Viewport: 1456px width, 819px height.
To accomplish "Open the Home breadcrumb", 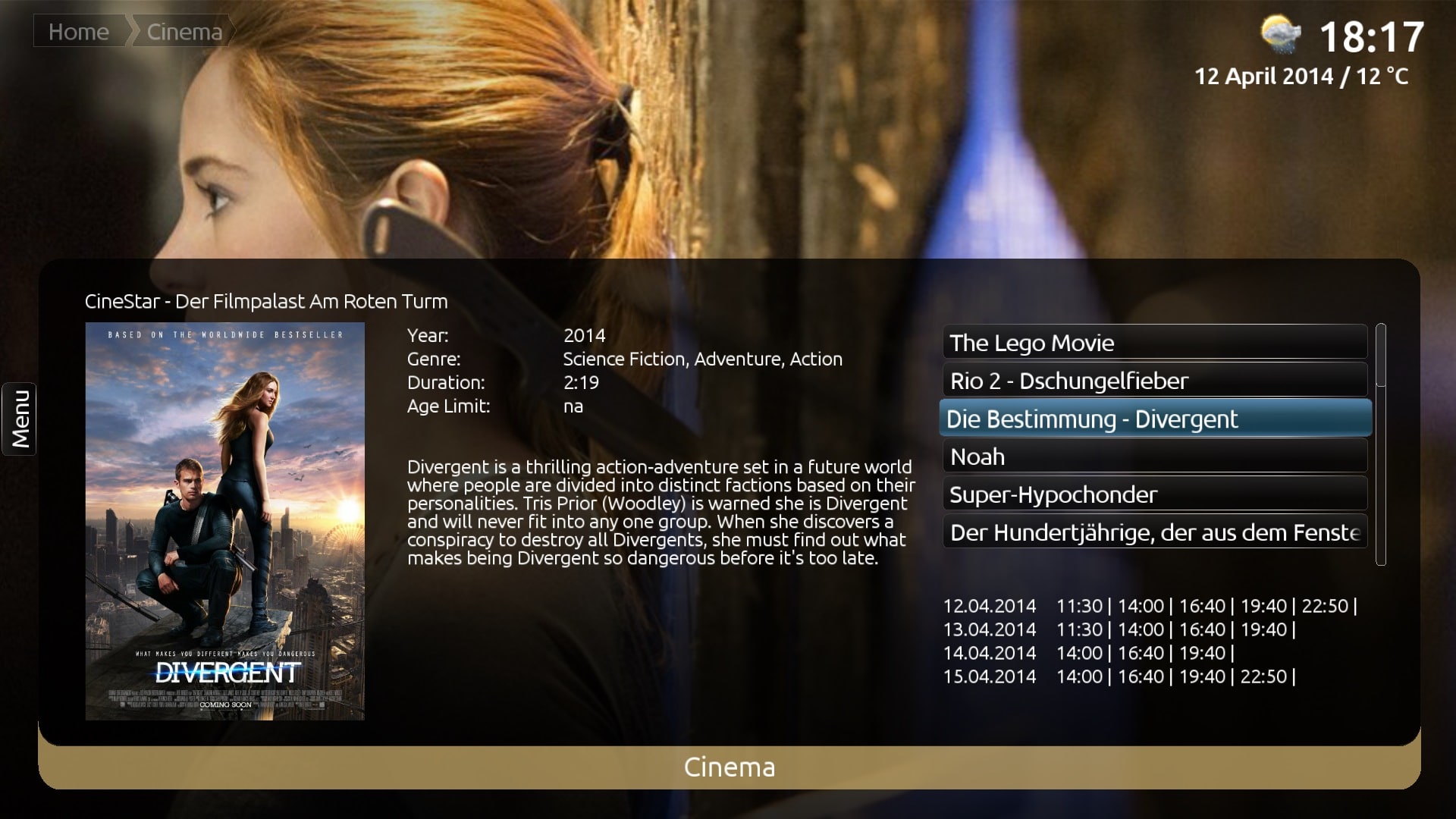I will (79, 32).
